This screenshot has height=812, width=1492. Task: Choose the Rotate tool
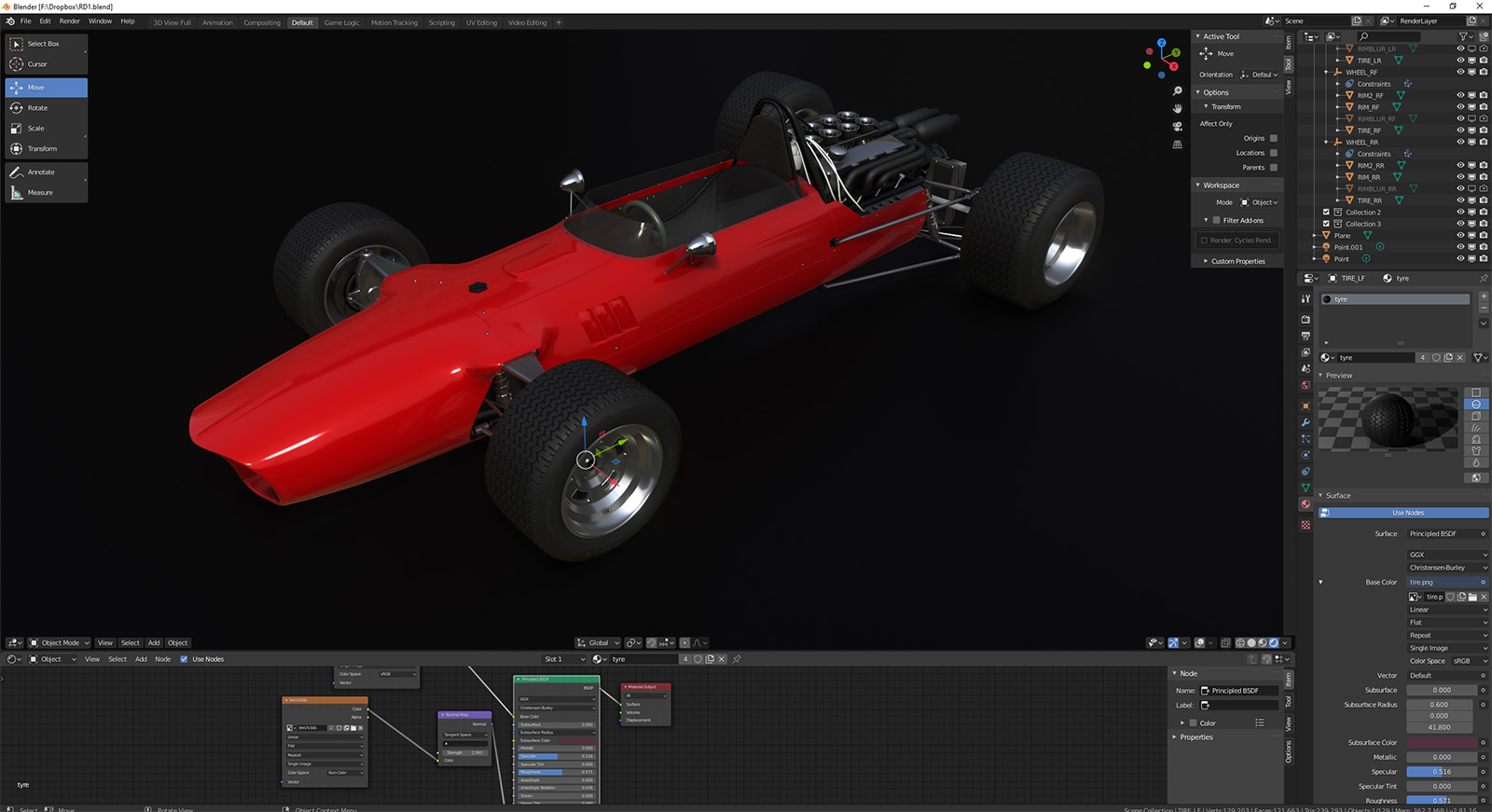(x=46, y=108)
